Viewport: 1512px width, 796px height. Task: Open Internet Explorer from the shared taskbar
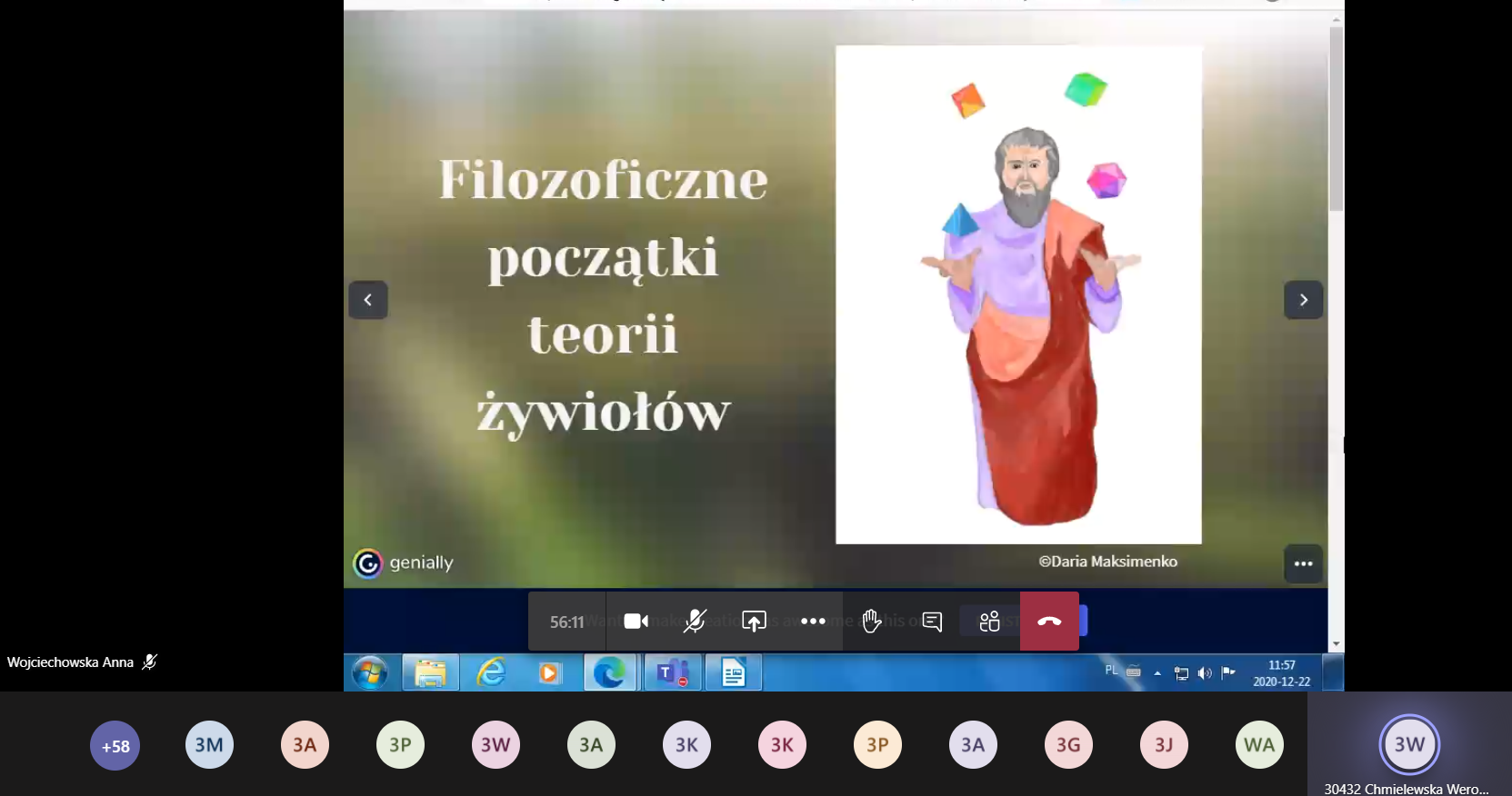(491, 673)
